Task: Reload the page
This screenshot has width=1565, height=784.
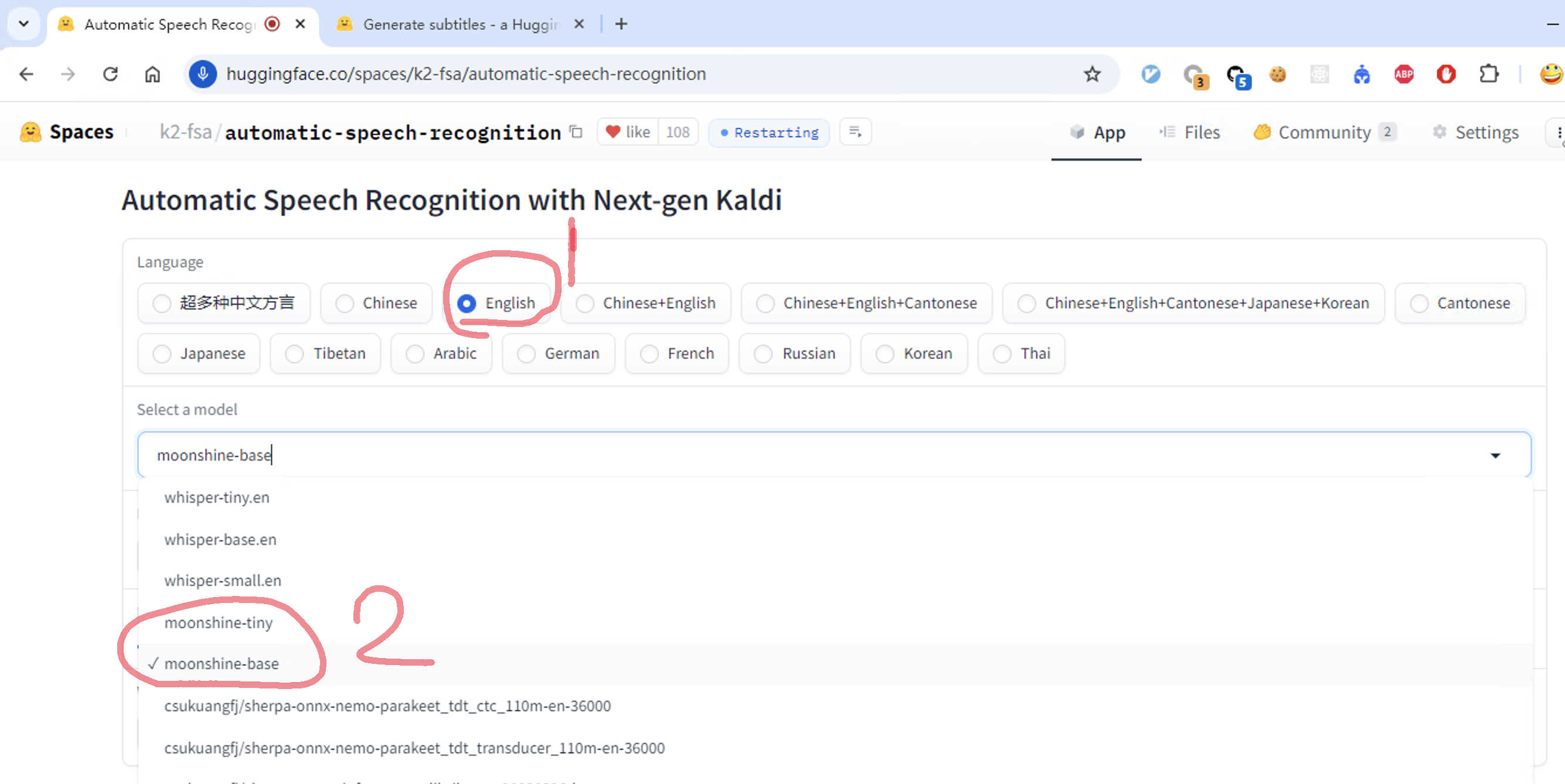Action: [110, 74]
